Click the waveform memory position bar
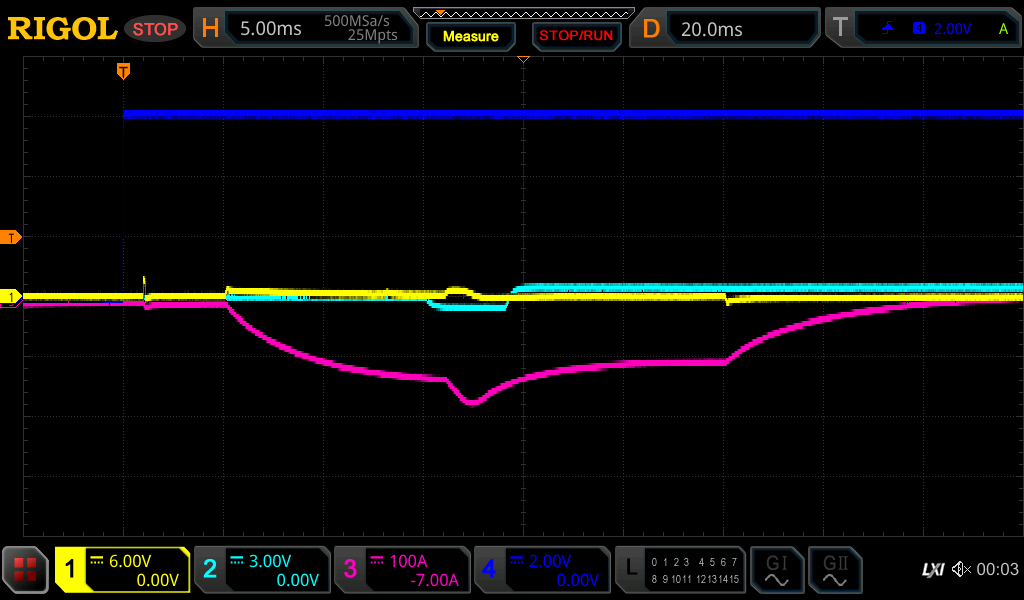Screen dimensions: 1024x600 pyautogui.click(x=523, y=13)
